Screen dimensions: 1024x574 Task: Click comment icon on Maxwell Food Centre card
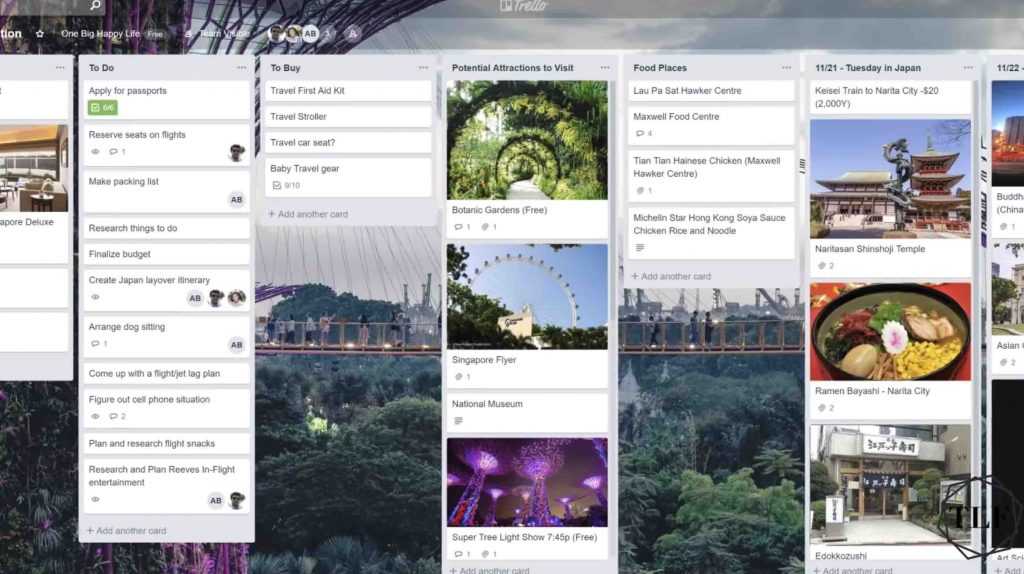click(640, 133)
